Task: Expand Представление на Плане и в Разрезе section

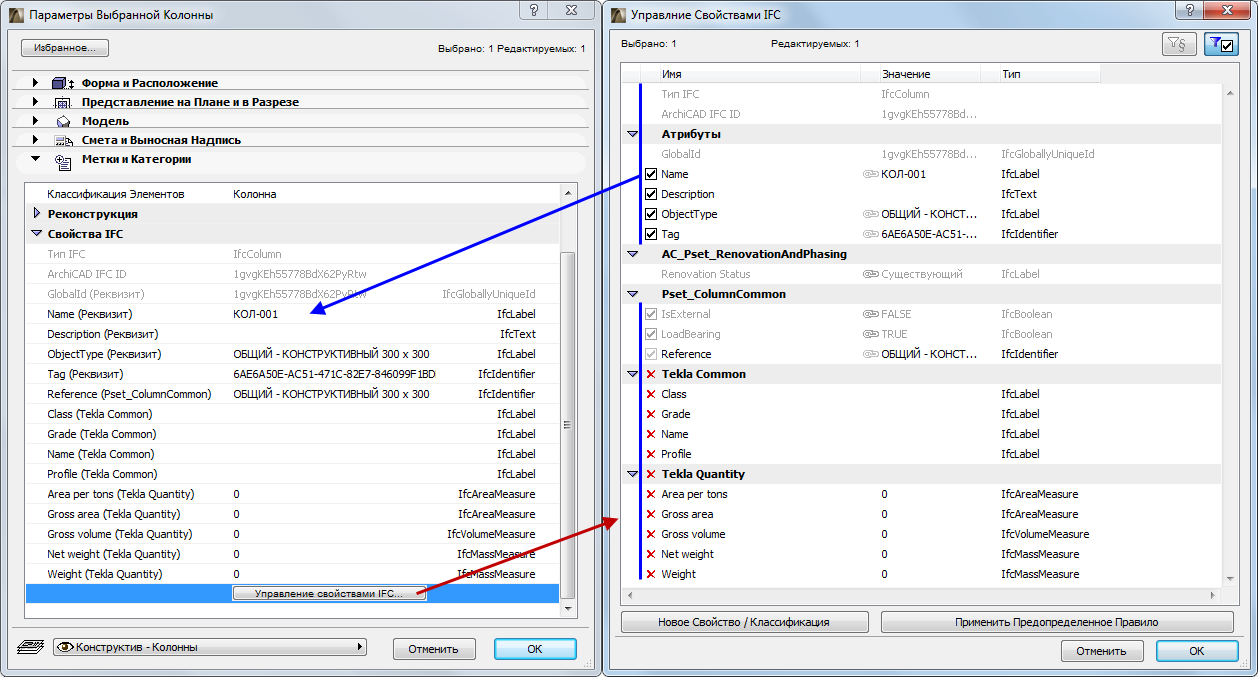Action: [35, 101]
